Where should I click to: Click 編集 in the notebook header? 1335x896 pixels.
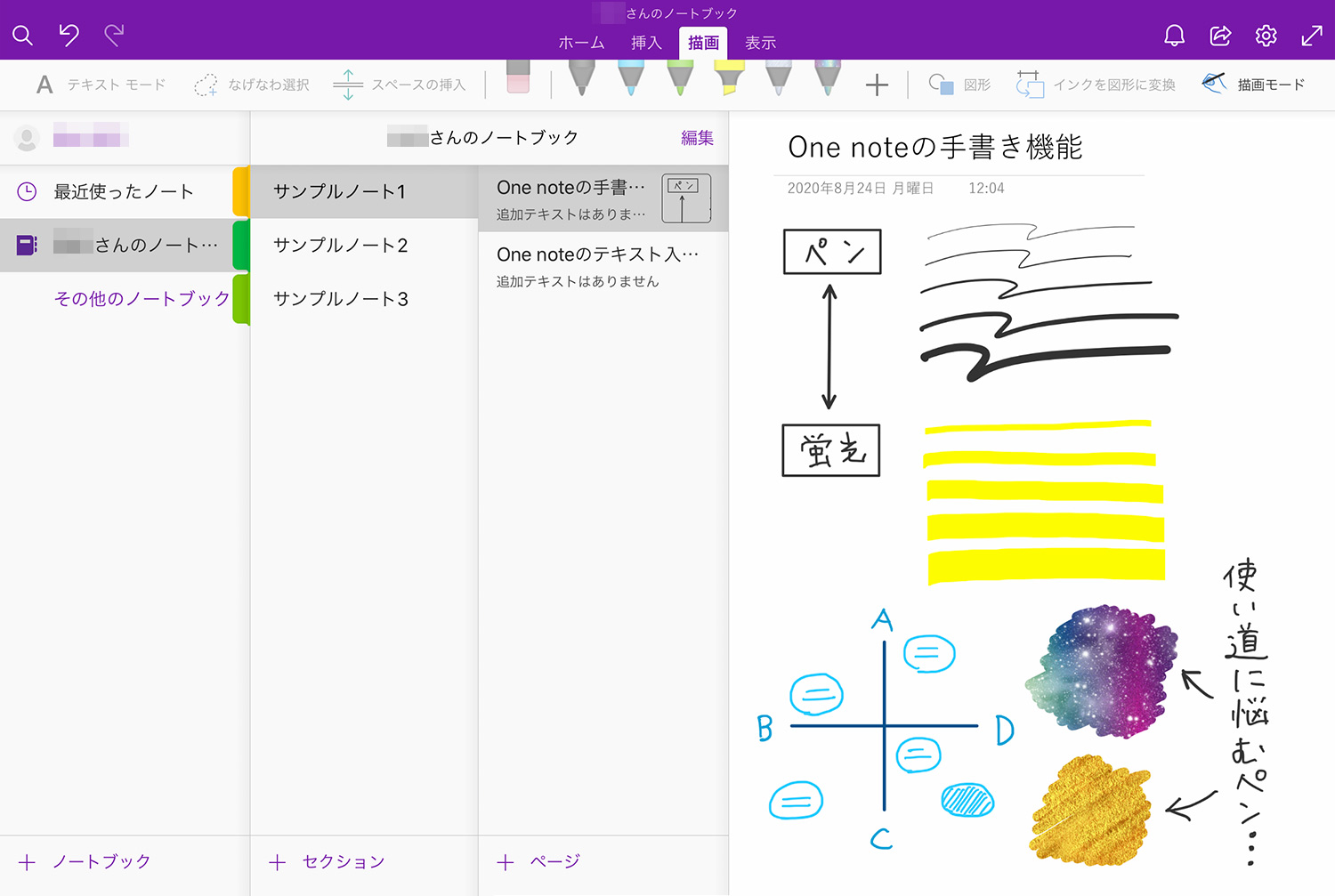click(697, 138)
